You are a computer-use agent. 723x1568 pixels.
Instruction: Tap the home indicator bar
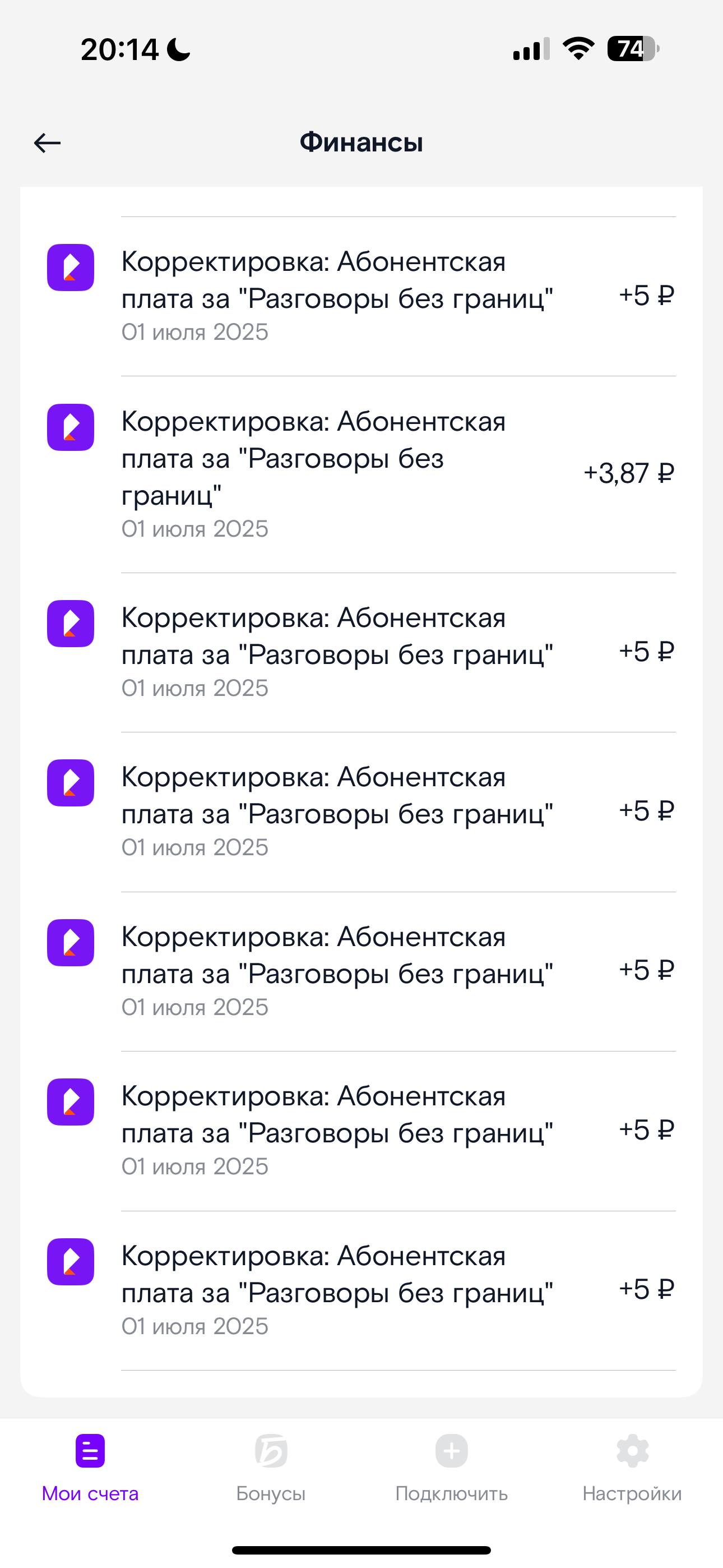[361, 1549]
